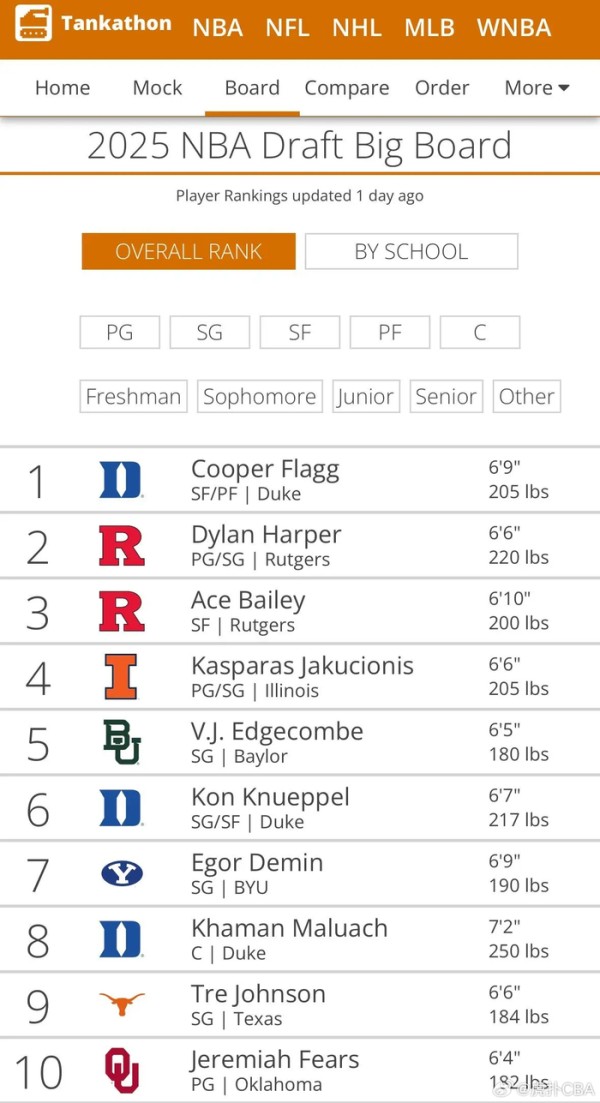Click the Tankathon logo icon

[x=33, y=24]
